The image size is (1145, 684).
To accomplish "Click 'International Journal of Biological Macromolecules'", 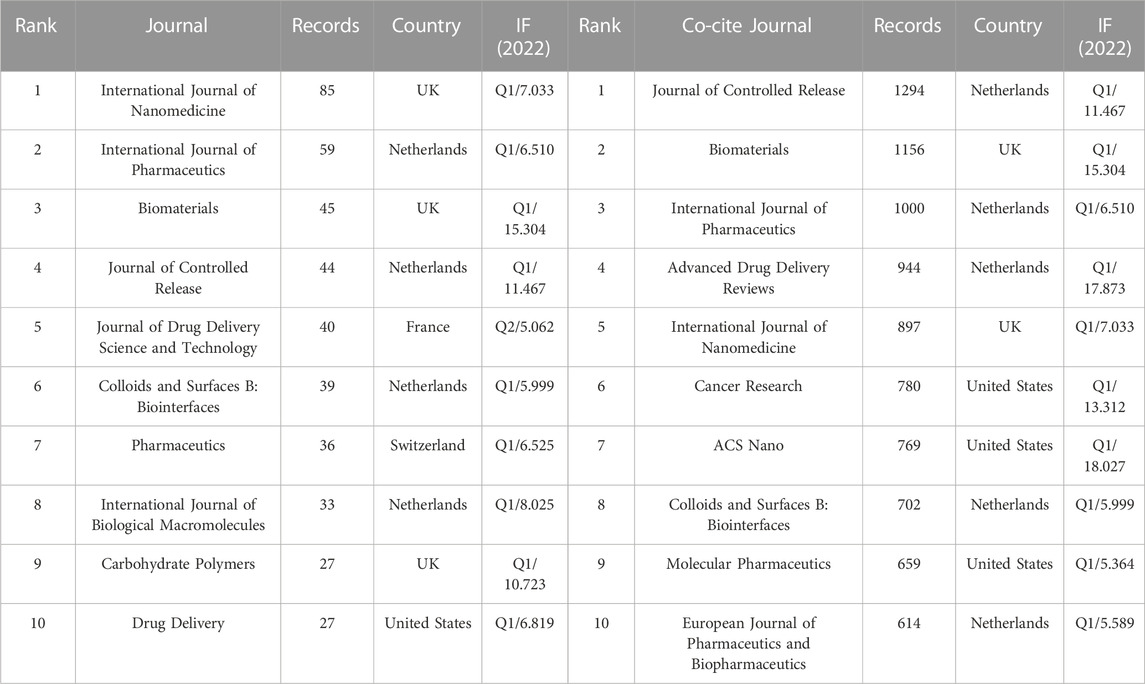I will click(178, 514).
